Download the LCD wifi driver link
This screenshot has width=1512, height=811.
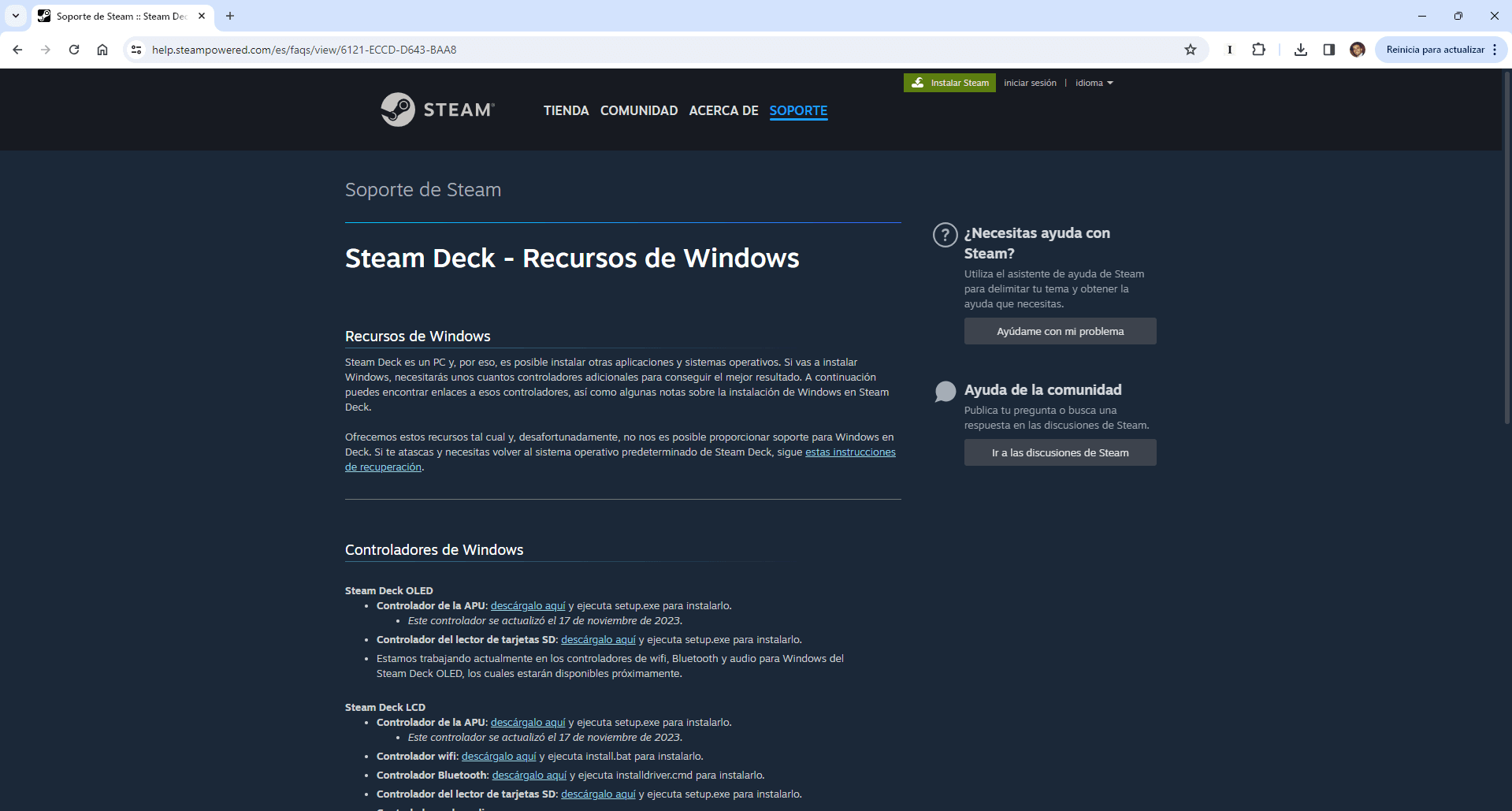tap(499, 757)
